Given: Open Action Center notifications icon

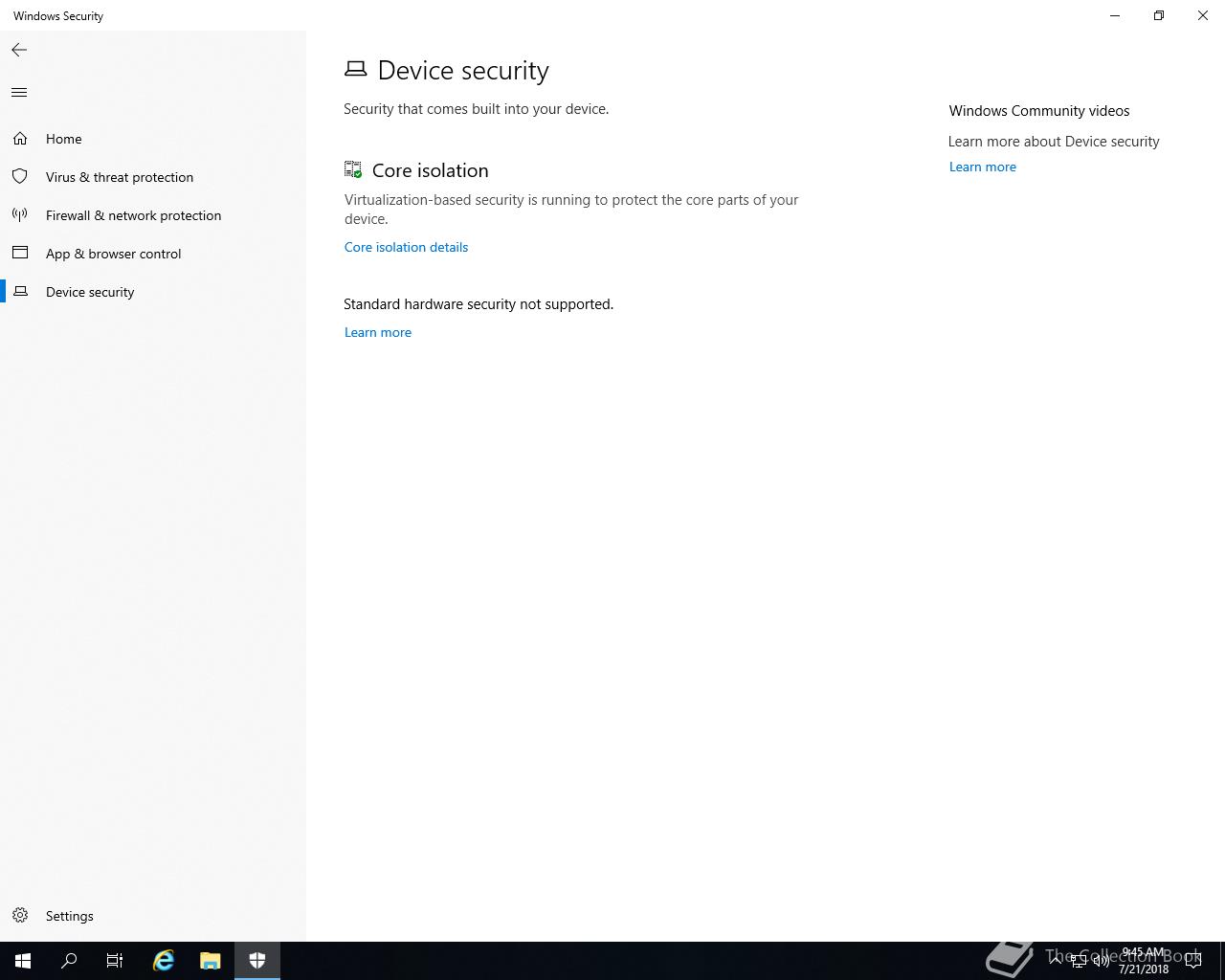Looking at the screenshot, I should click(1194, 961).
